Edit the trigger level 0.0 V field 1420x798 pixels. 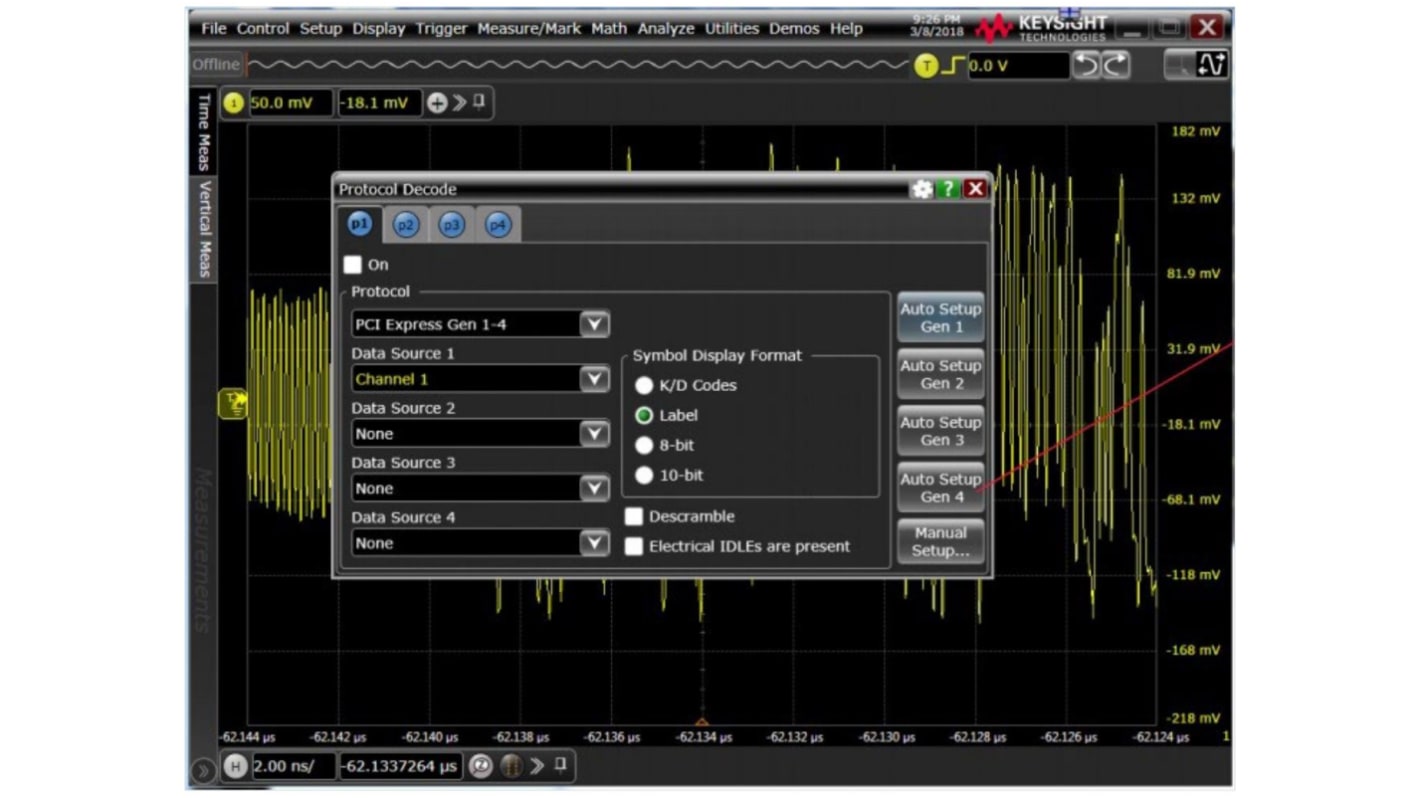[x=1018, y=66]
